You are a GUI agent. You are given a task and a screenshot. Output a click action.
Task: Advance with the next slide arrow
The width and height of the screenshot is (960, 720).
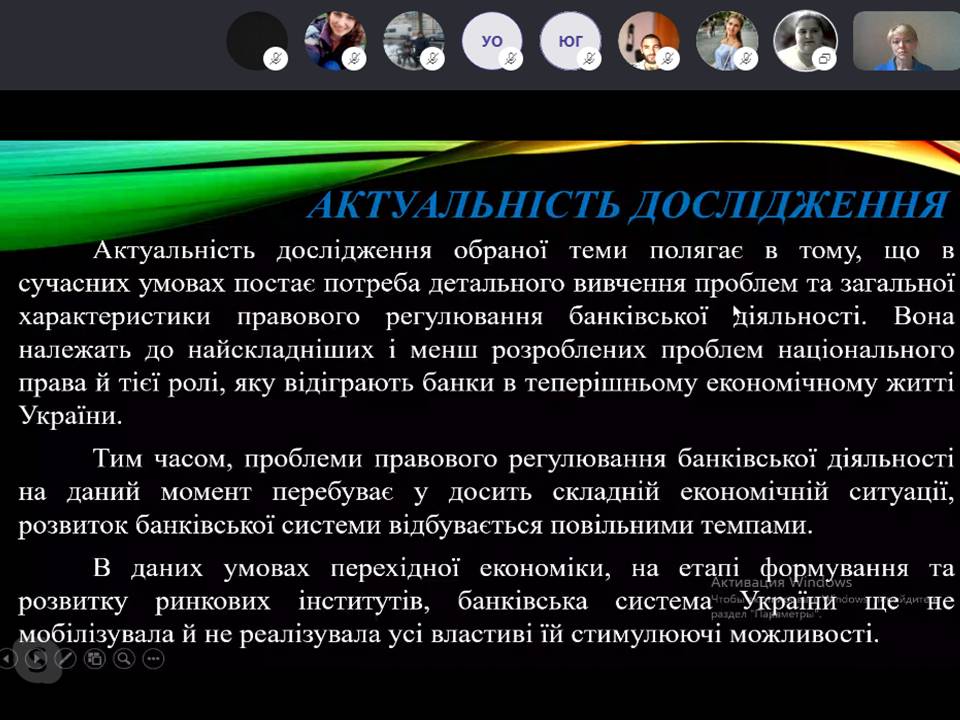36,658
